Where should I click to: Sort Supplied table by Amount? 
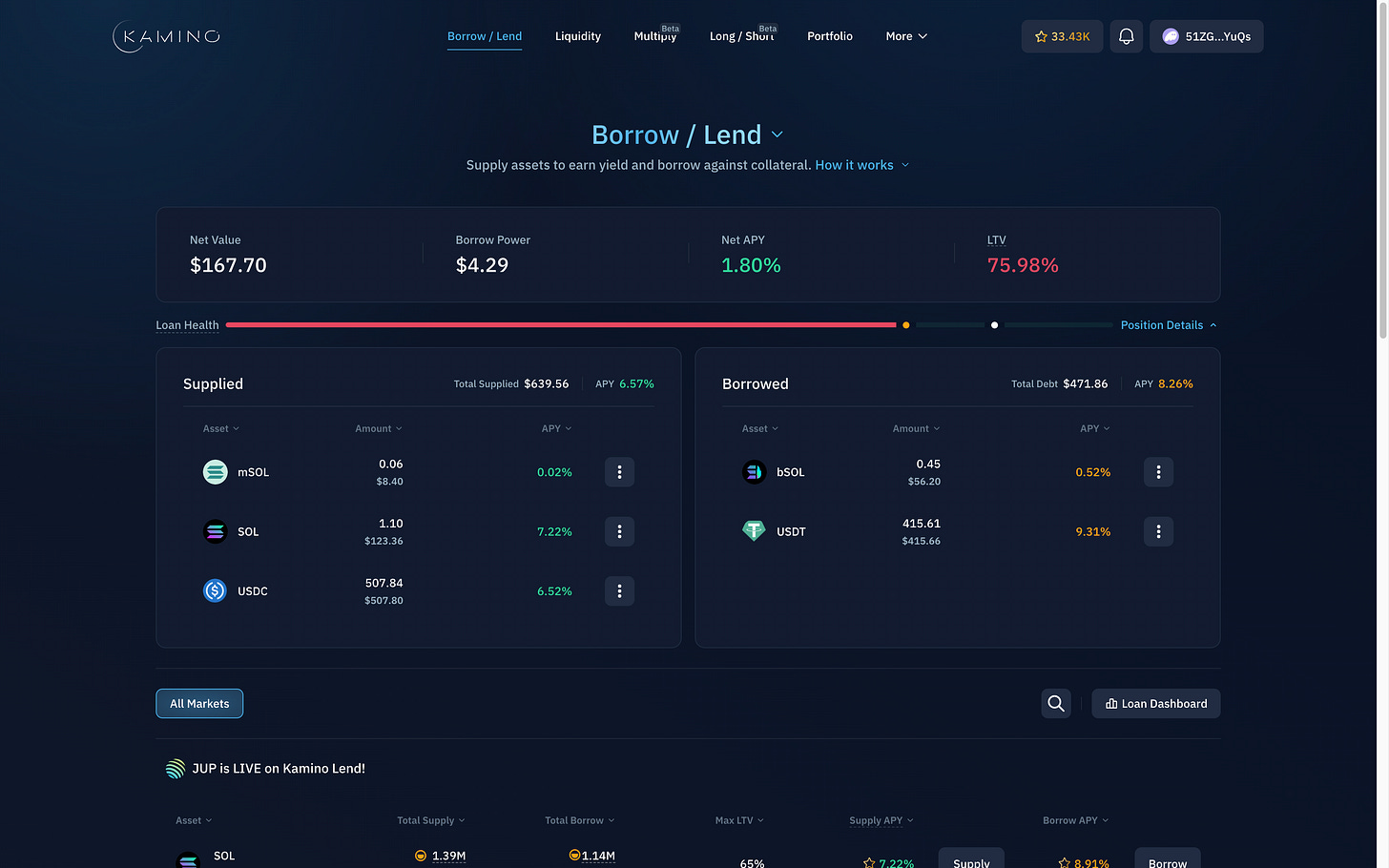click(379, 429)
